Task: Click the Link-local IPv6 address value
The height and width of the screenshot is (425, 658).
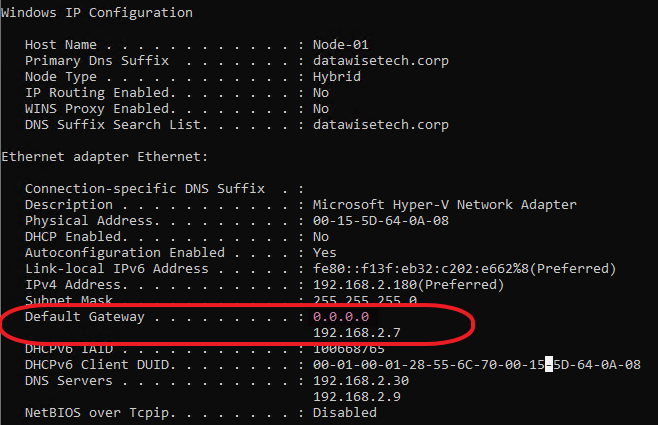Action: coord(465,269)
